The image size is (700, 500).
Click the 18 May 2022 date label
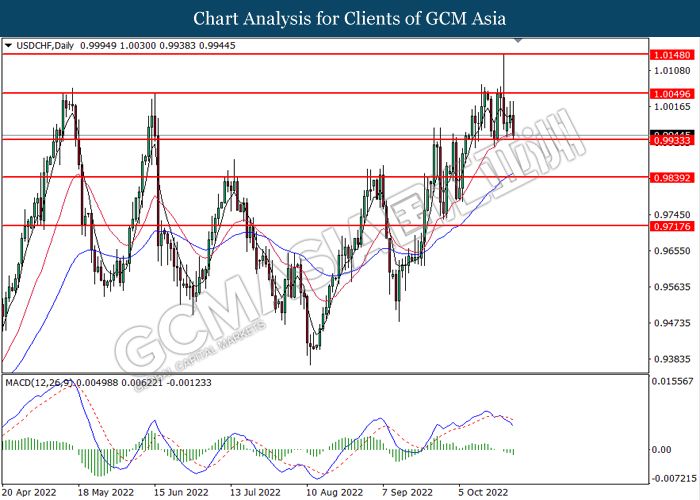tap(106, 492)
